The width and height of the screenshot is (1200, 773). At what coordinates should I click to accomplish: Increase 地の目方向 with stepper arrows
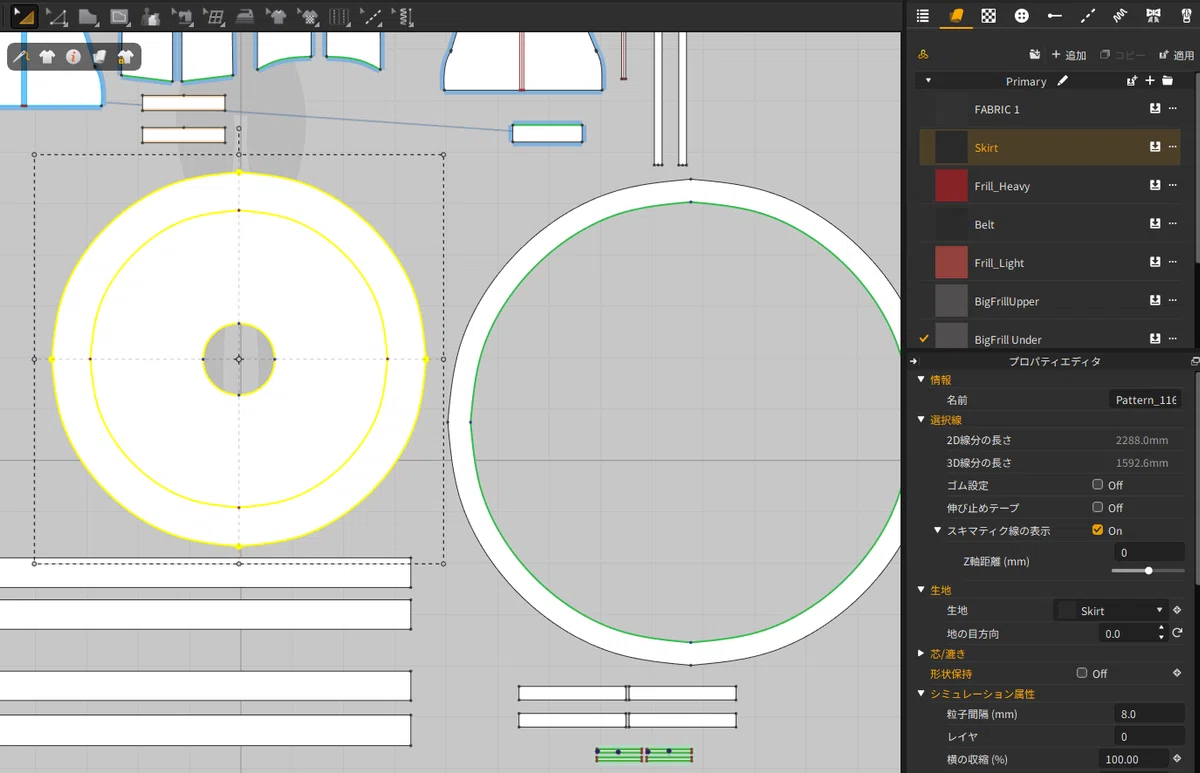point(1161,629)
